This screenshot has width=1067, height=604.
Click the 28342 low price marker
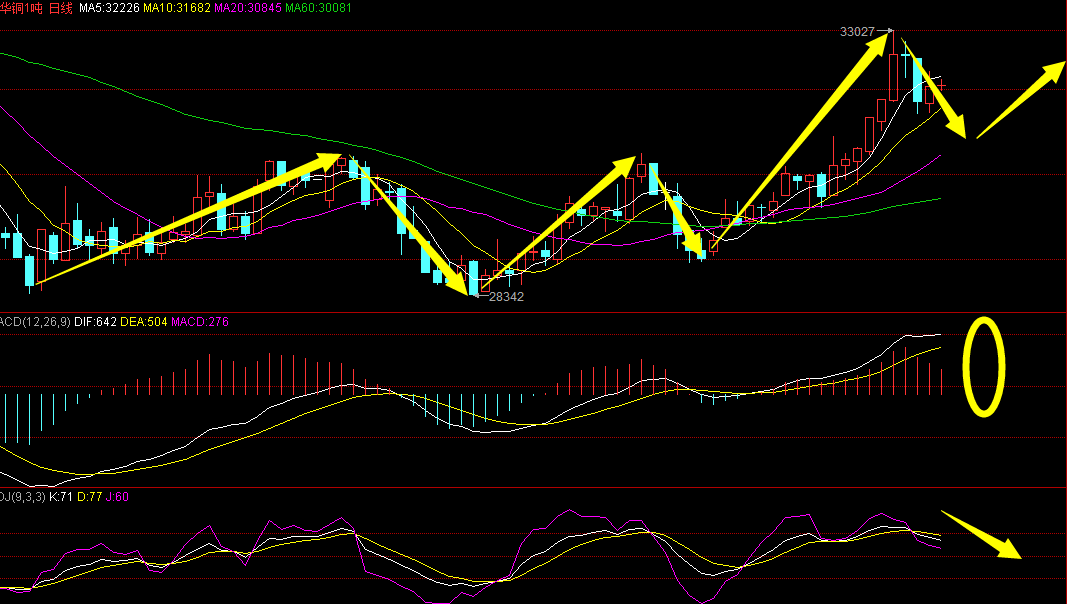tap(505, 297)
